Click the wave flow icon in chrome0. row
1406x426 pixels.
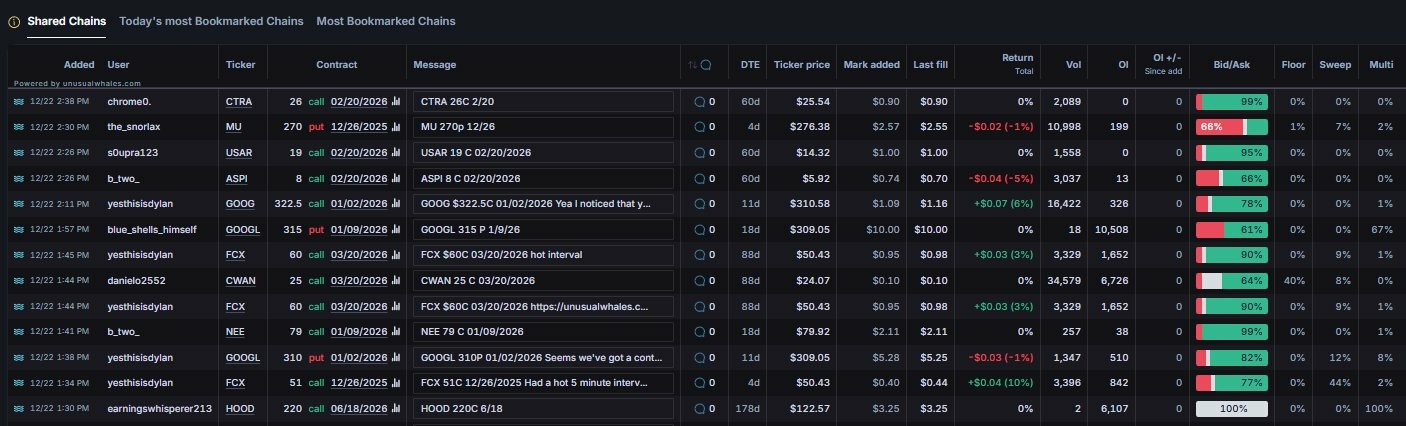tap(18, 101)
